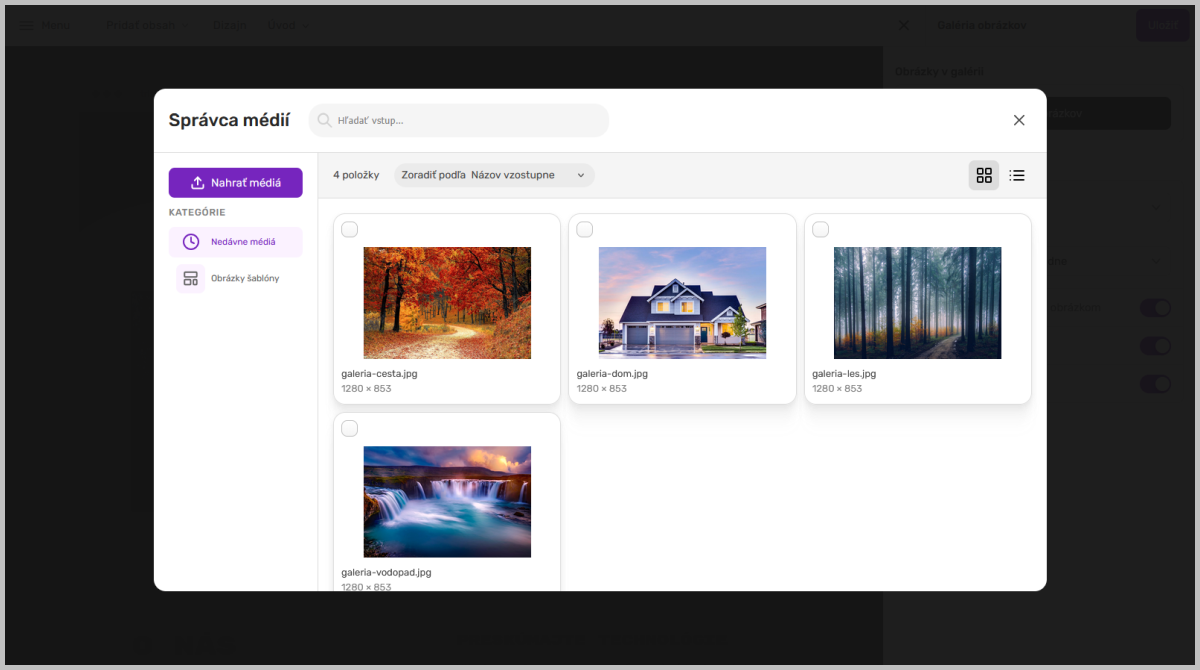The image size is (1200, 670).
Task: Switch to list view icon
Action: click(1017, 175)
